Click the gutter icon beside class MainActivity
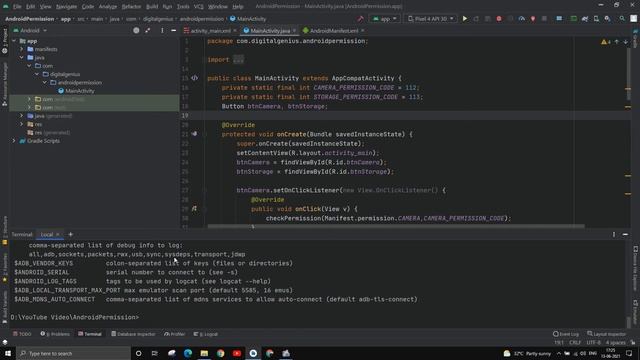Image resolution: width=640 pixels, height=360 pixels. 195,78
